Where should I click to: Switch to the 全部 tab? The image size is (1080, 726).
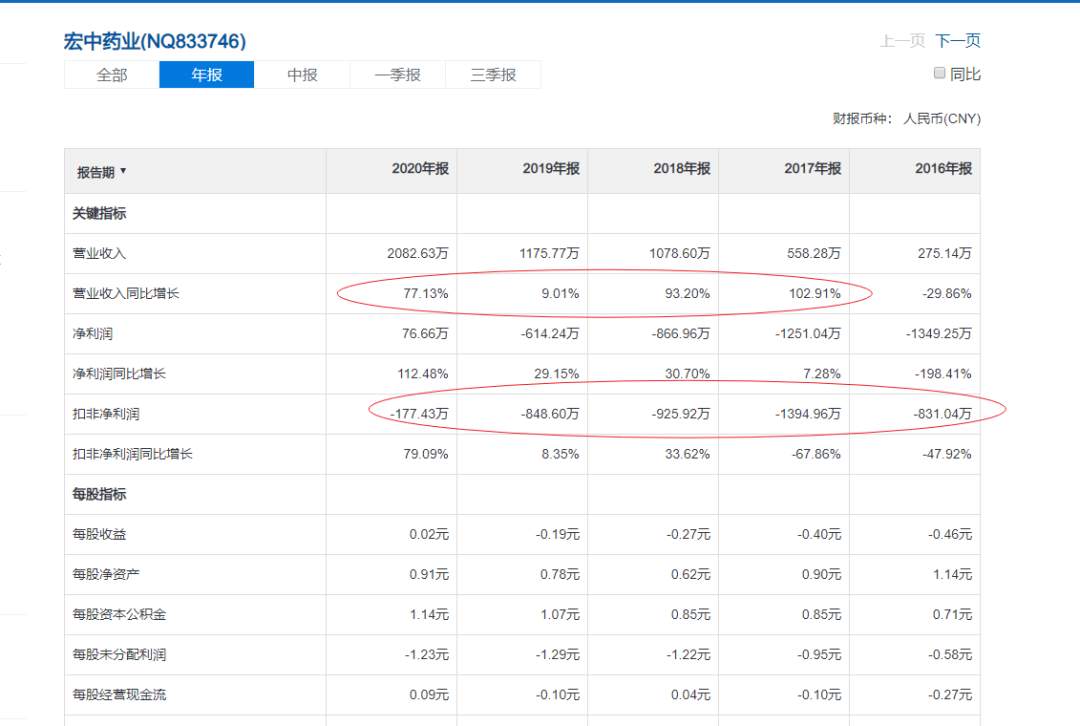click(x=112, y=74)
